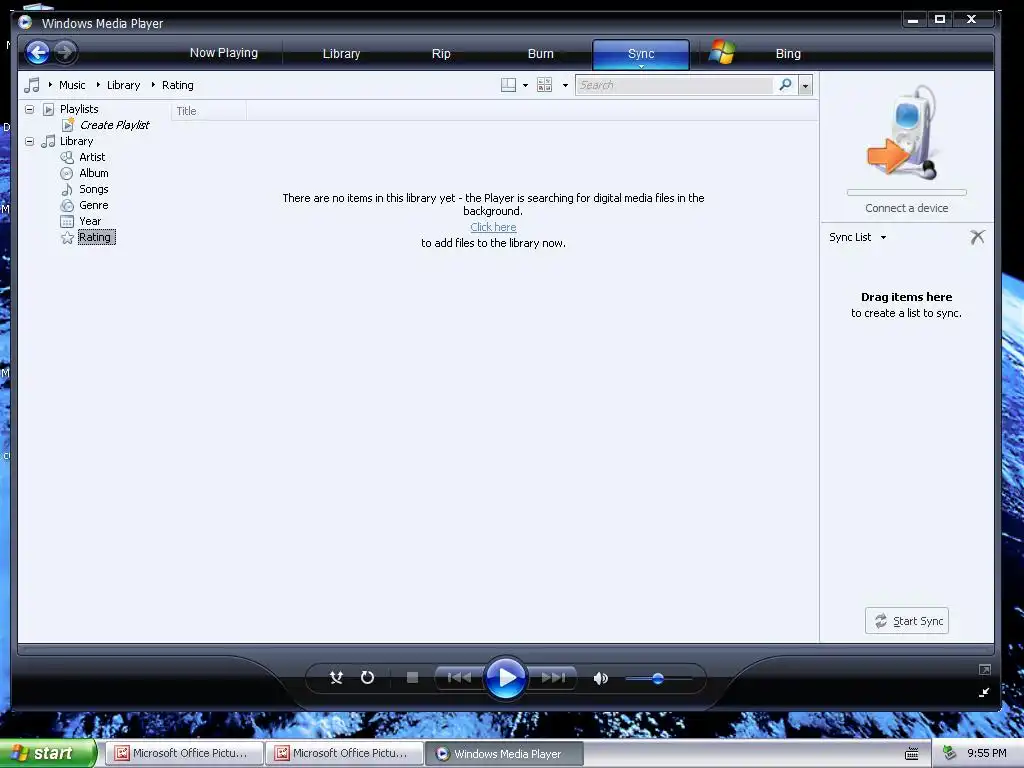Select Album in the library tree
Viewport: 1024px width, 768px height.
[93, 173]
